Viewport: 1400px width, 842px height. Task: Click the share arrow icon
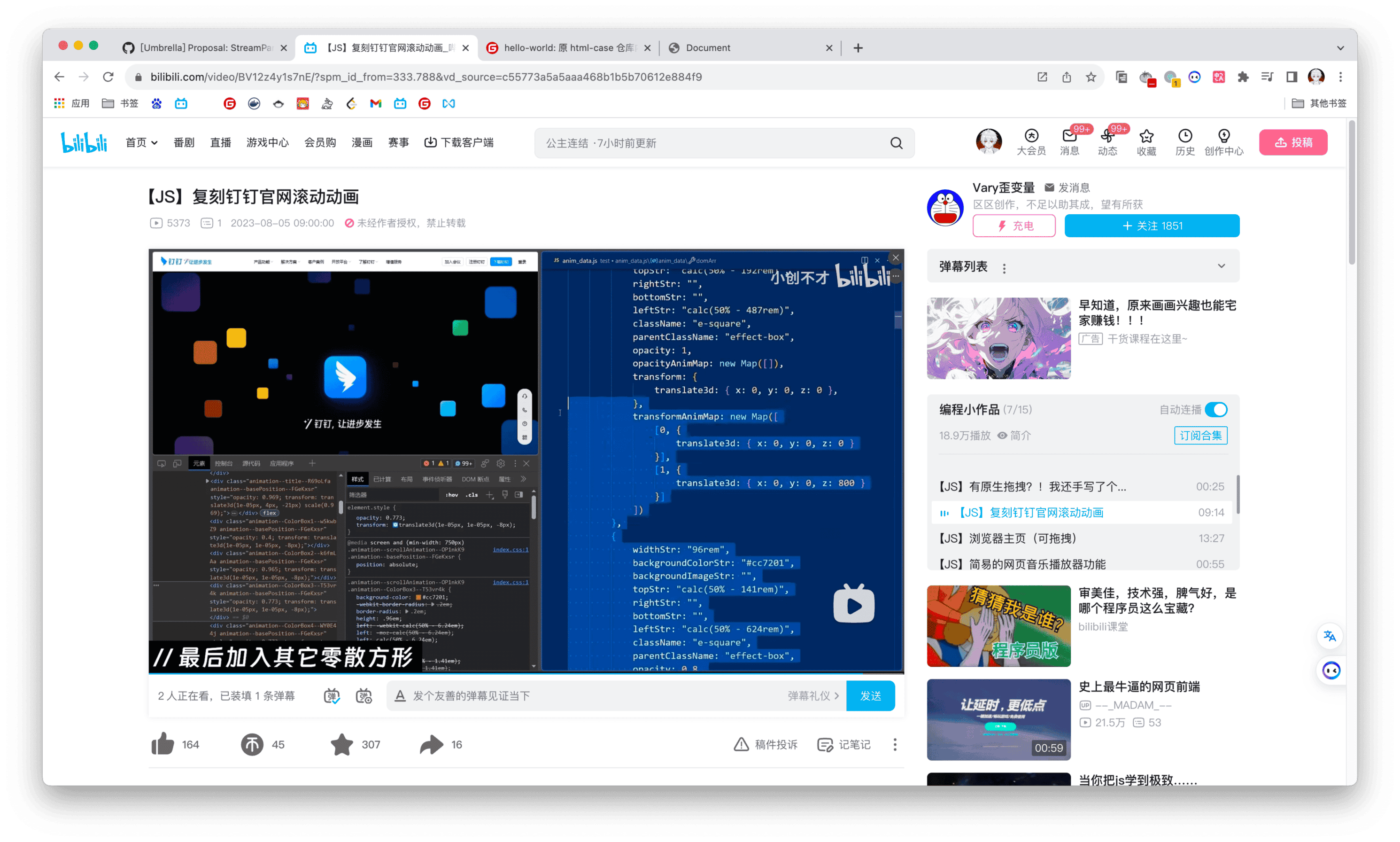(x=432, y=744)
